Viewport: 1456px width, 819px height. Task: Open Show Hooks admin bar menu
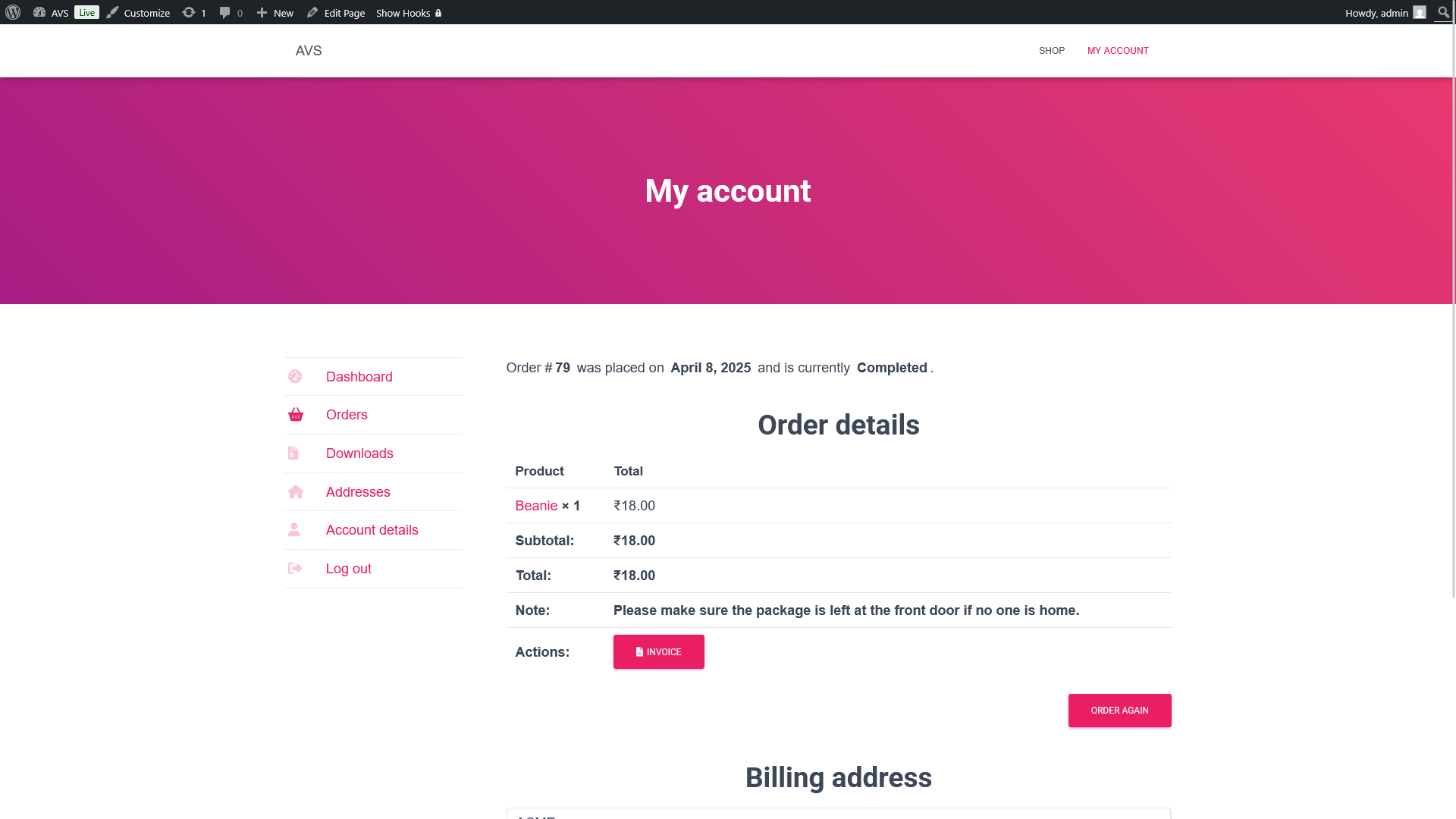pos(408,13)
